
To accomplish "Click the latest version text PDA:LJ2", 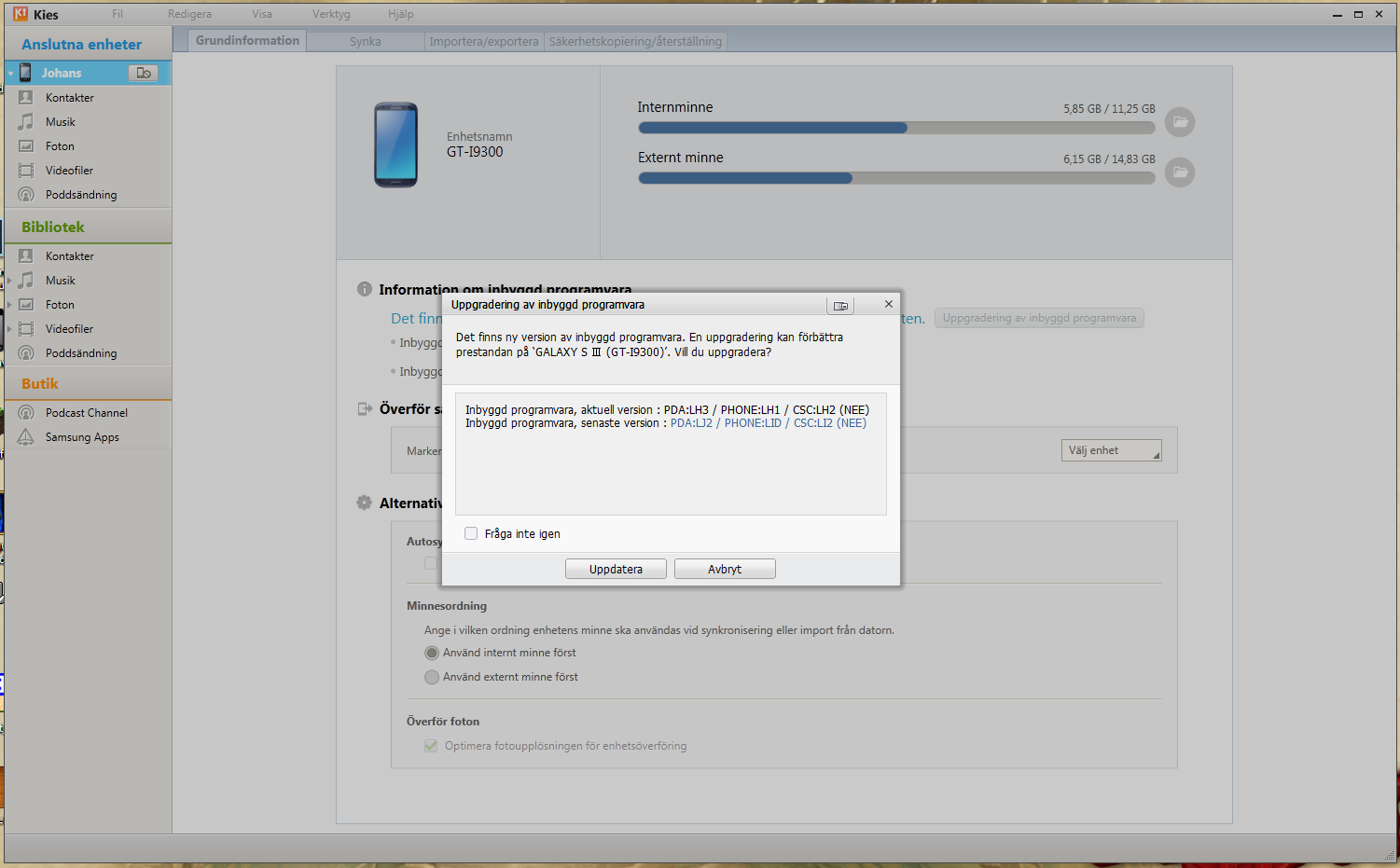I will [769, 423].
